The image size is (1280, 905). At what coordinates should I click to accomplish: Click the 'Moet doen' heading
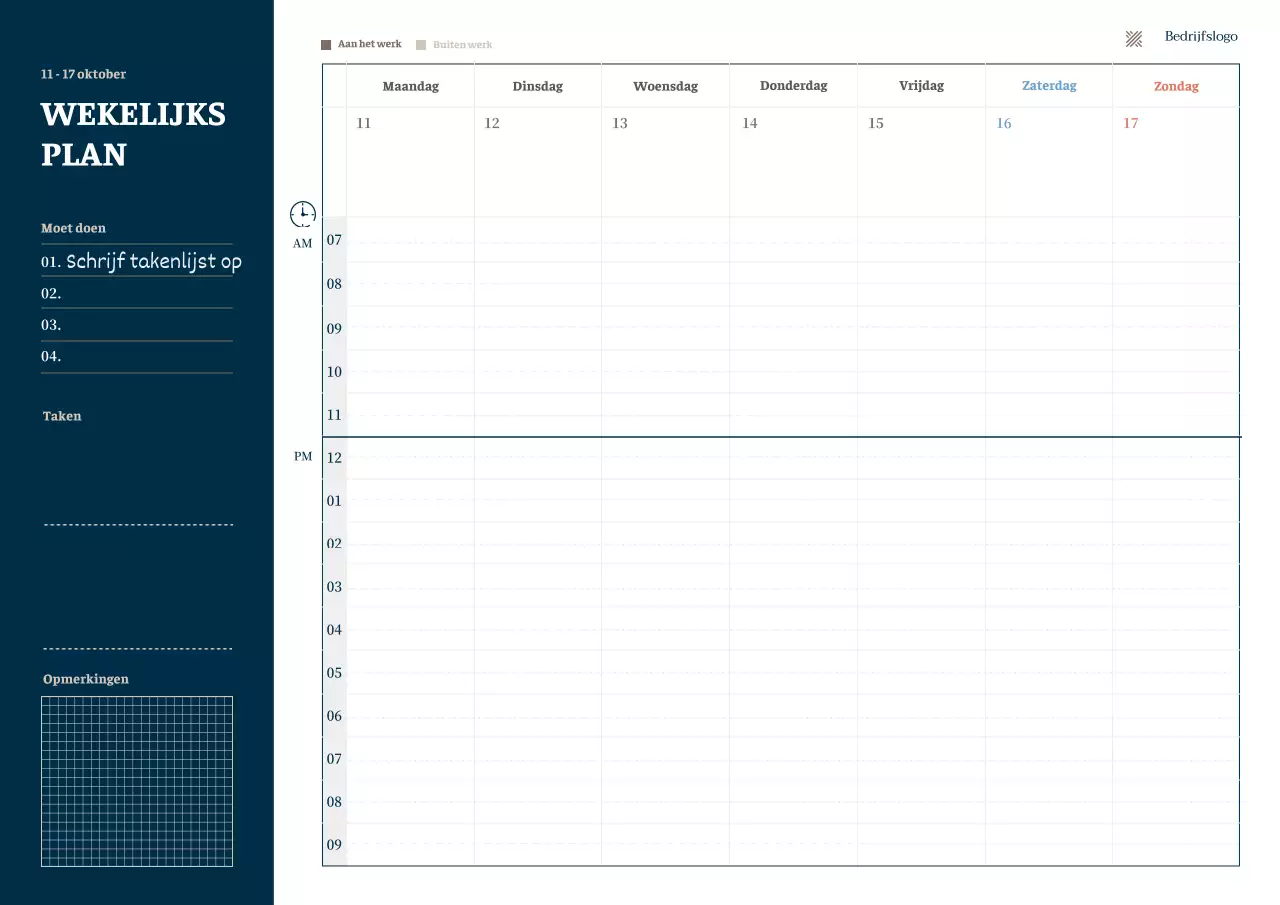[73, 228]
